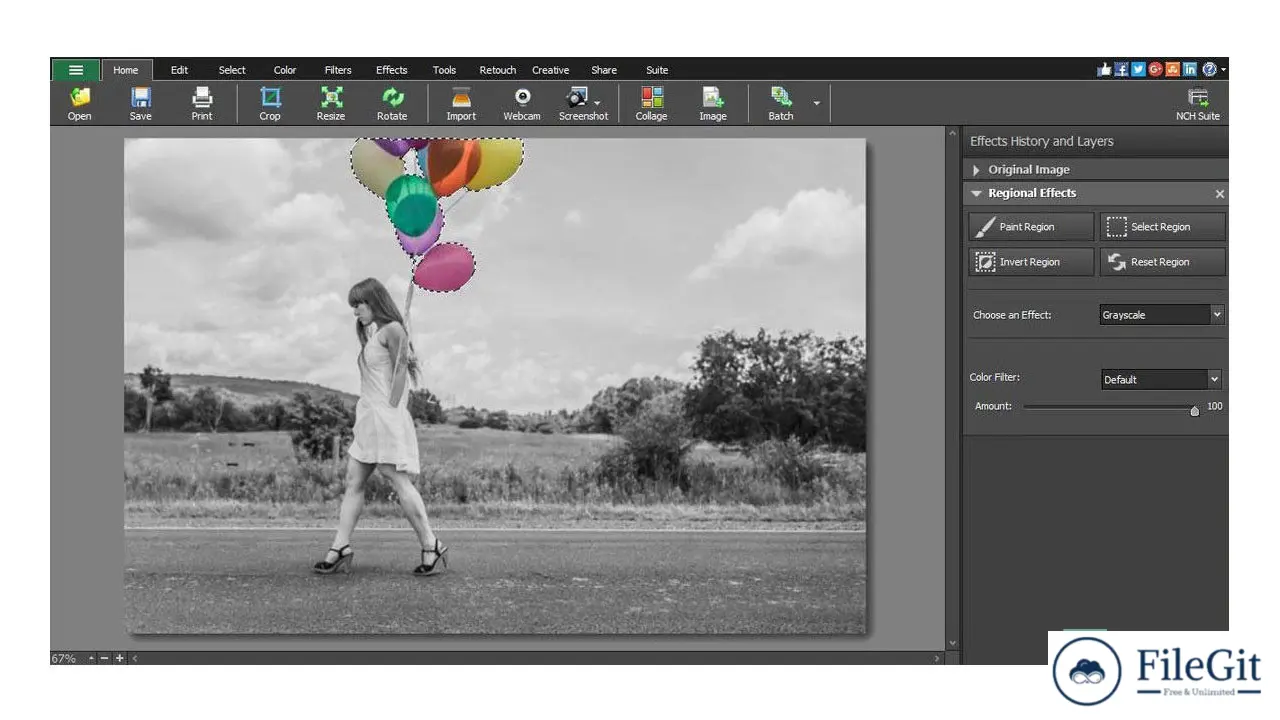Adjust the Amount slider handle

pos(1194,410)
